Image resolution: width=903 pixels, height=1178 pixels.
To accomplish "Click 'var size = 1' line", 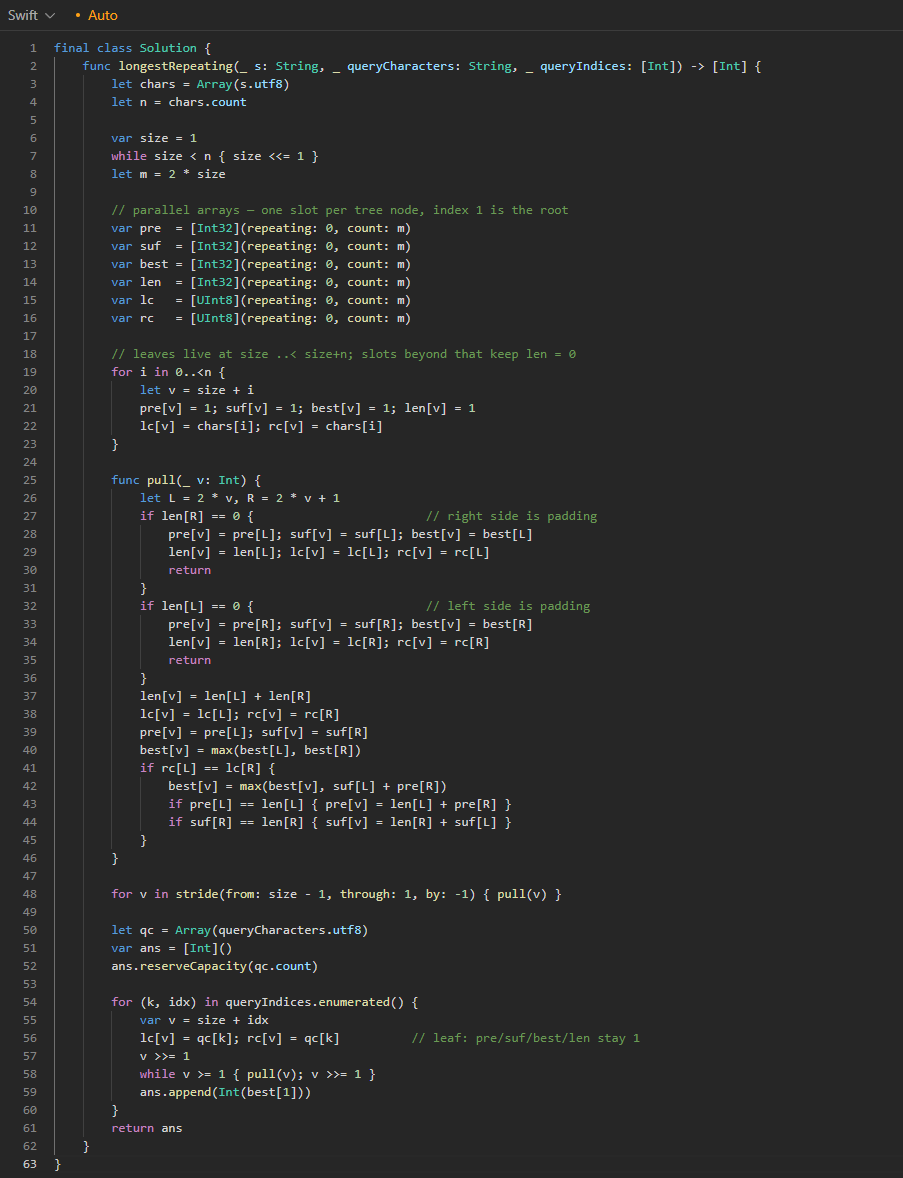I will (154, 138).
